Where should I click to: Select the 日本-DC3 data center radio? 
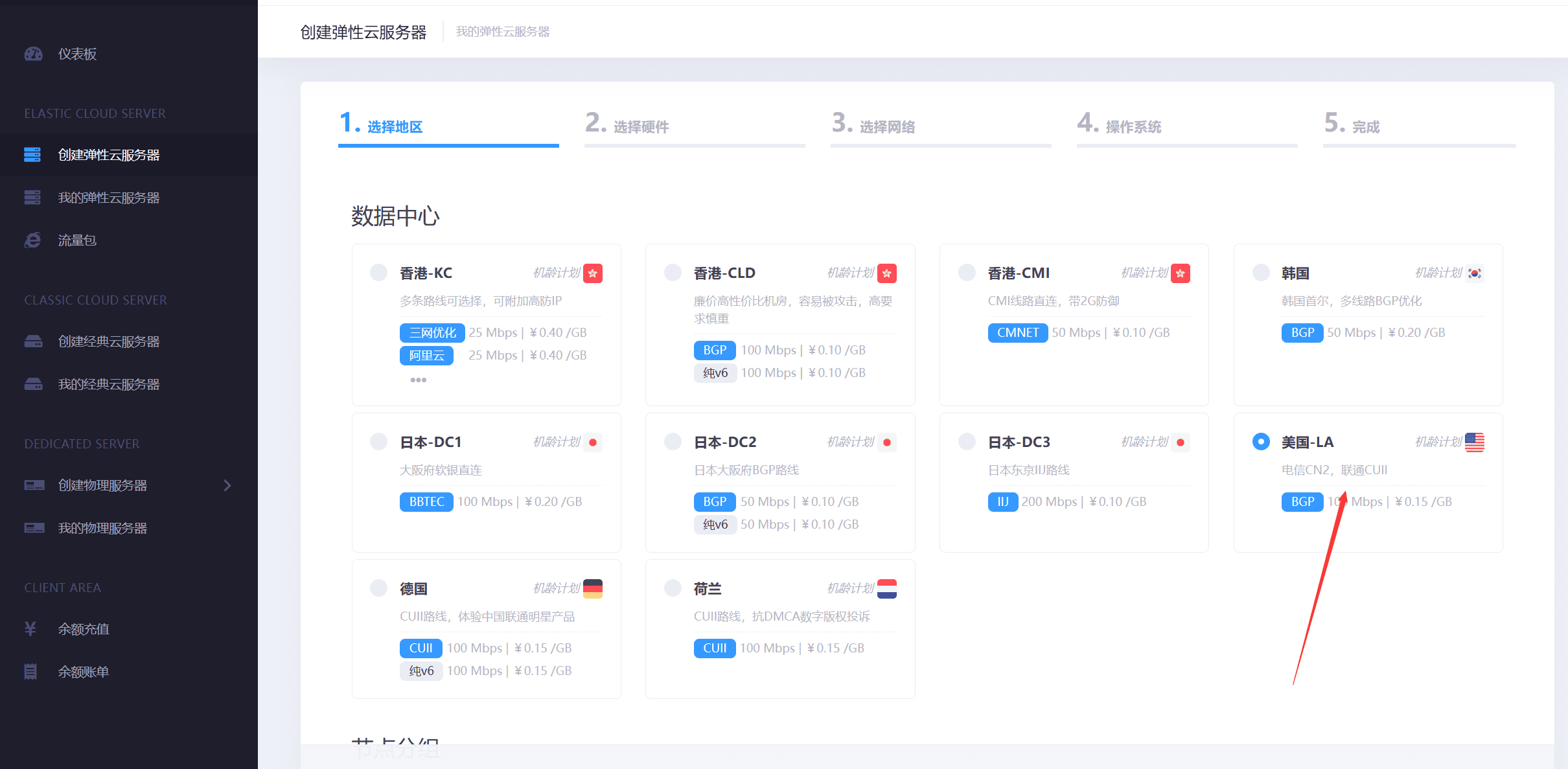pos(967,441)
